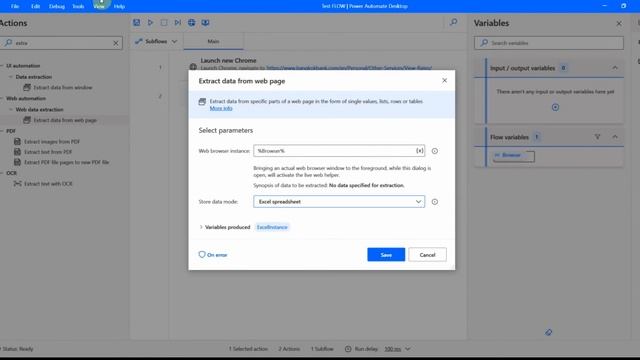
Task: Click the '1 Selected action' status text
Action: point(248,349)
